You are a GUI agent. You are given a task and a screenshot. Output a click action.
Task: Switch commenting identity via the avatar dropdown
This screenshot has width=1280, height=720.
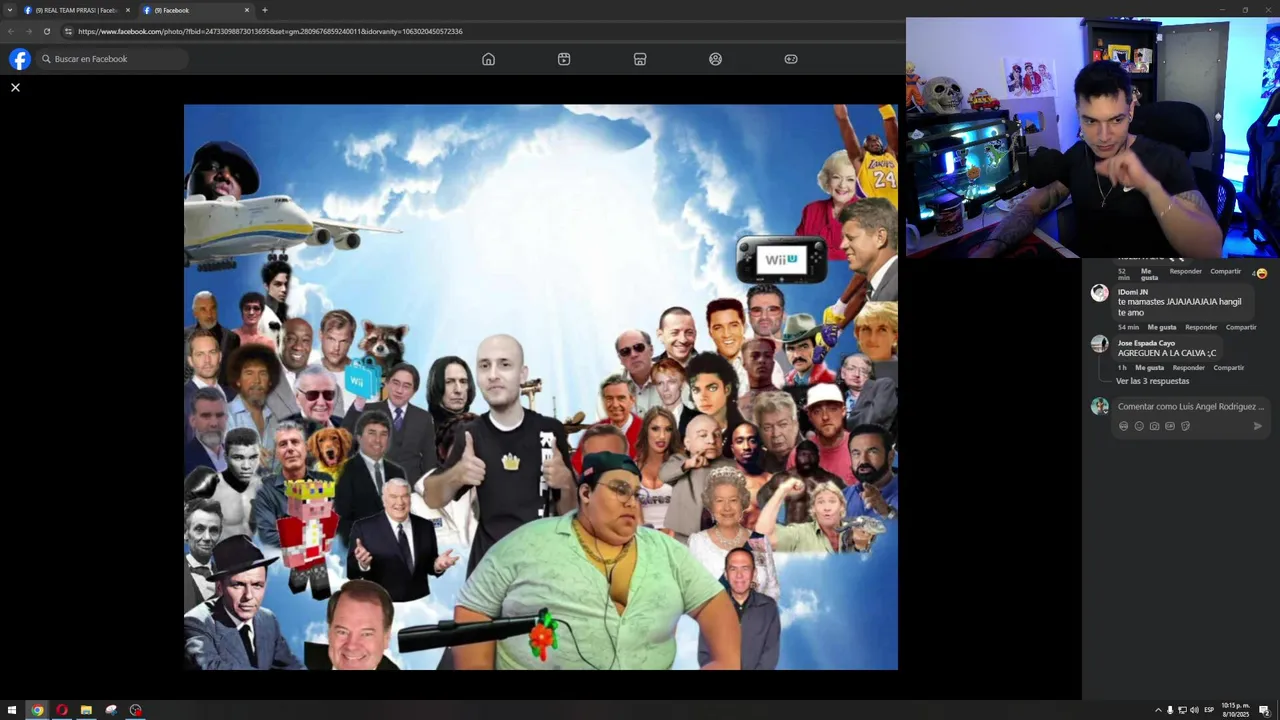click(1100, 406)
